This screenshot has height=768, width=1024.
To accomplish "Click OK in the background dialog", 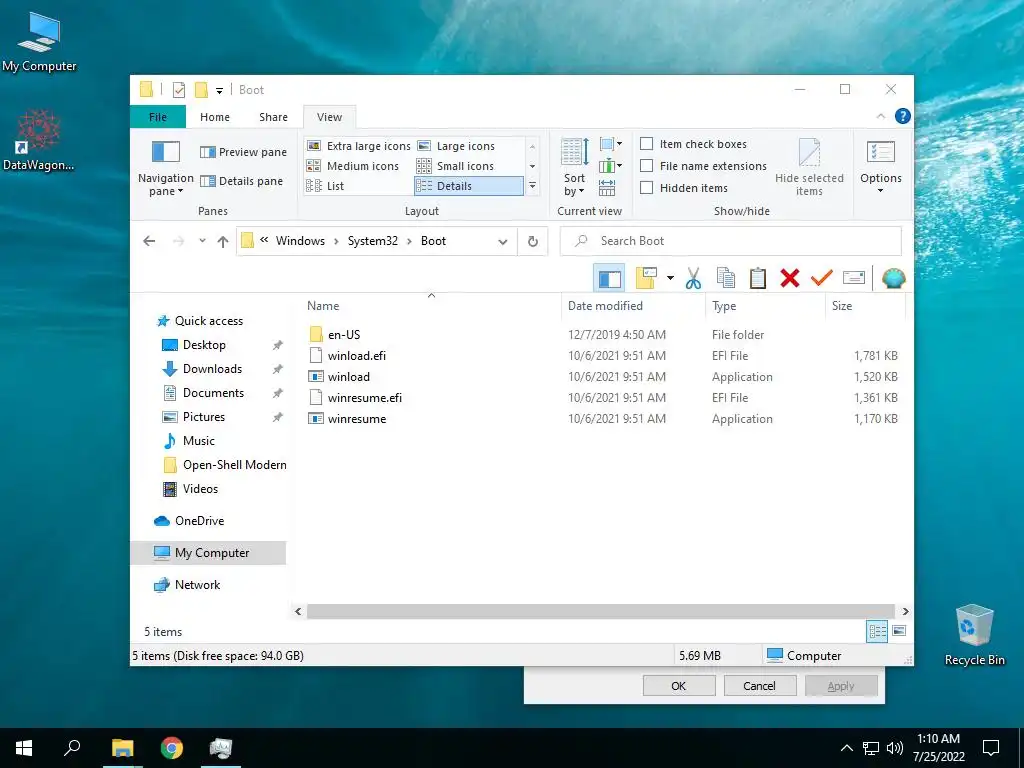I will click(x=679, y=686).
